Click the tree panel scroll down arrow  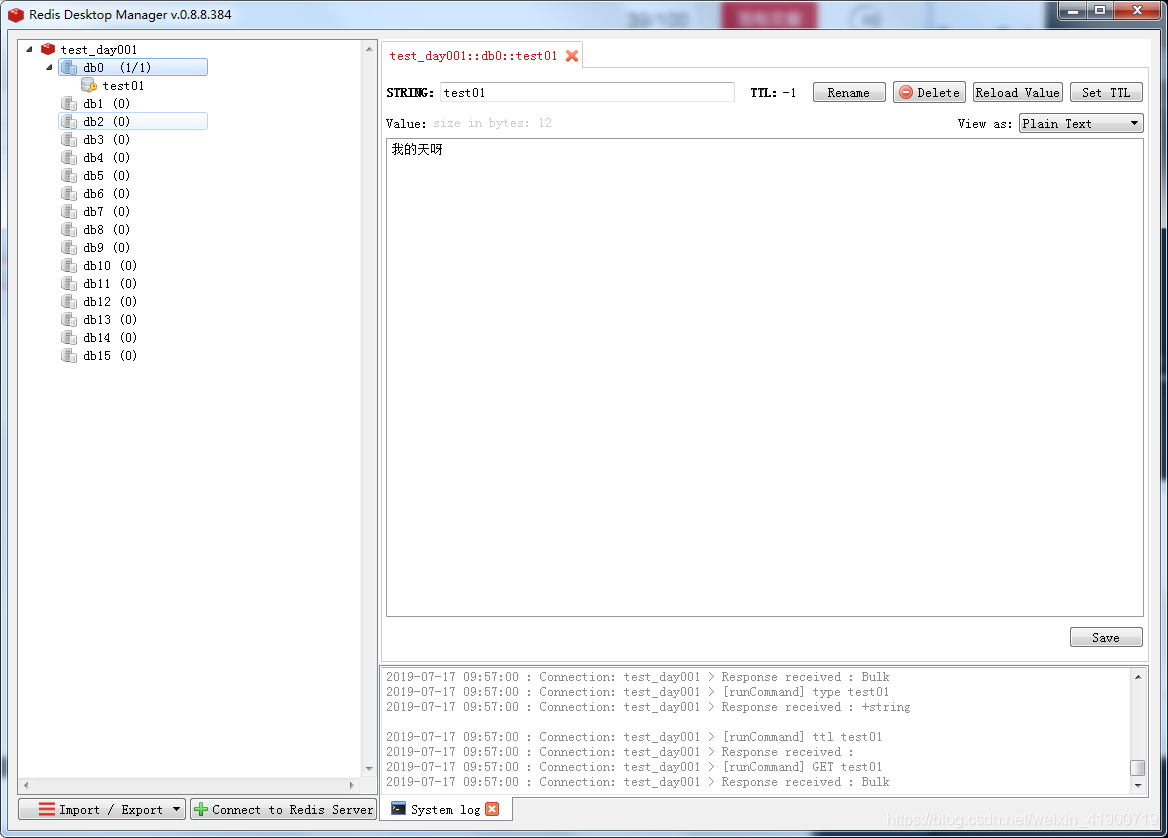(x=369, y=769)
